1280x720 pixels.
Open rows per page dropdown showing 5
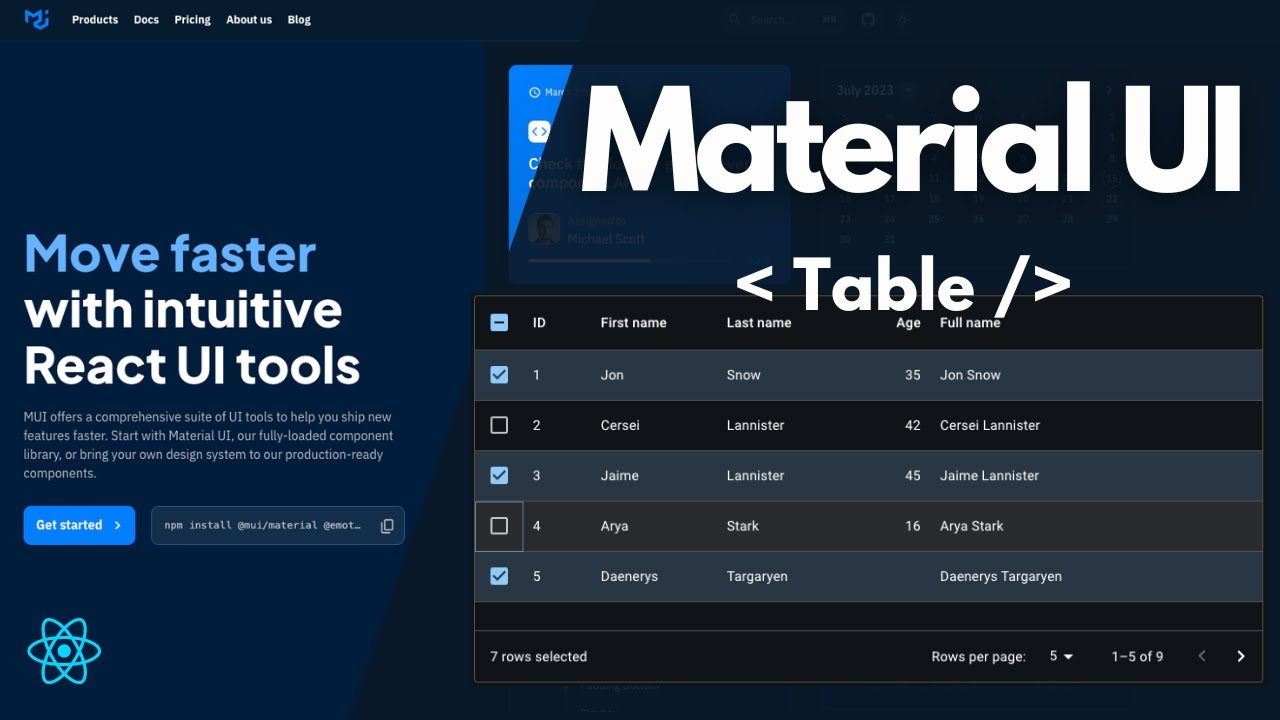click(x=1061, y=656)
